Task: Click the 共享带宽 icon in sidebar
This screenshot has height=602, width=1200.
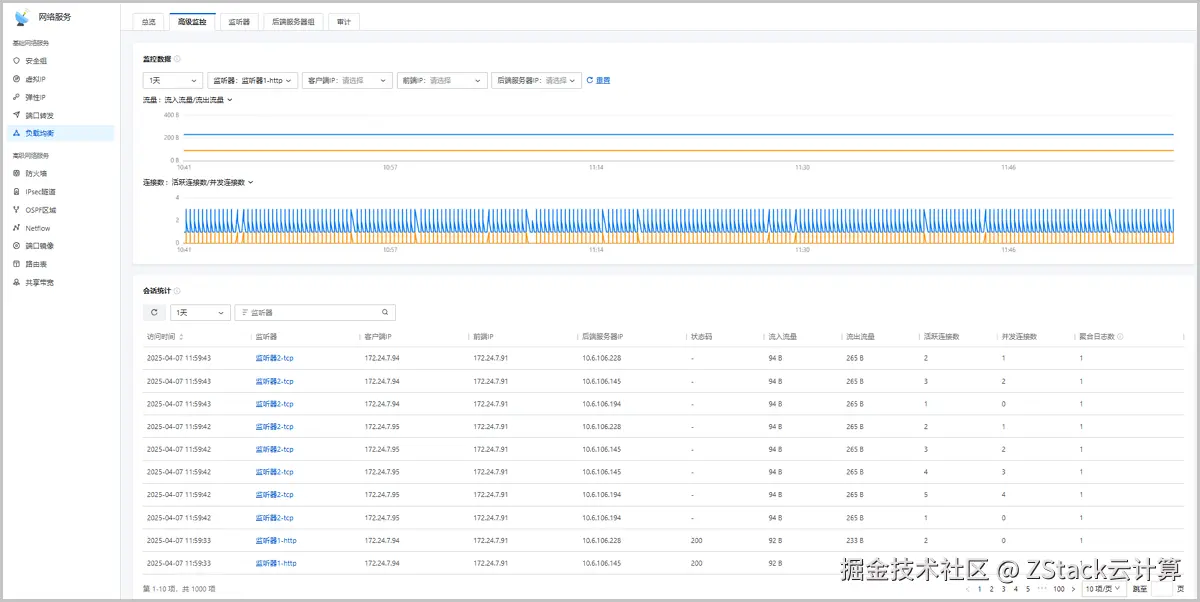Action: click(x=16, y=283)
